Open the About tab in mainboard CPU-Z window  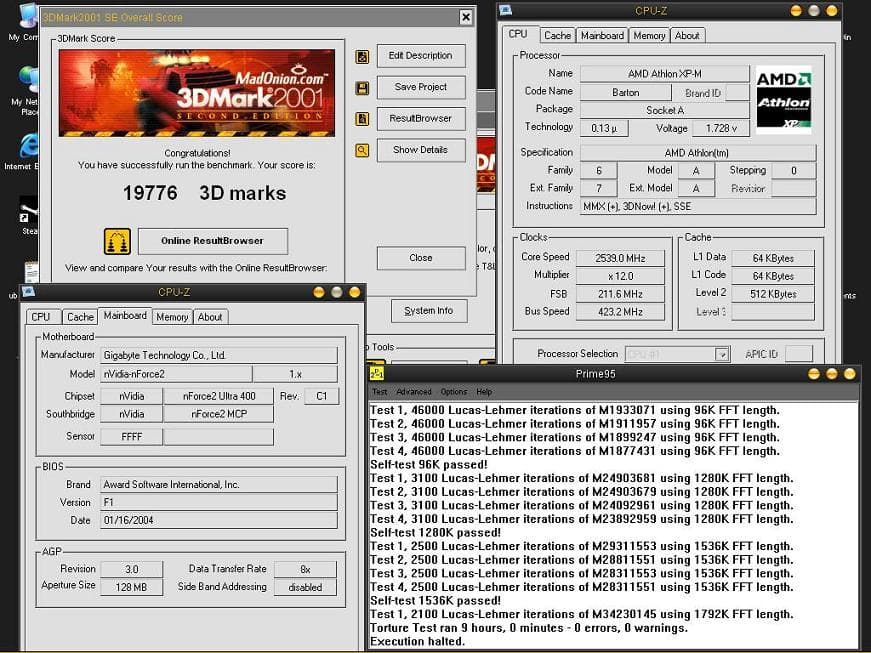click(210, 317)
